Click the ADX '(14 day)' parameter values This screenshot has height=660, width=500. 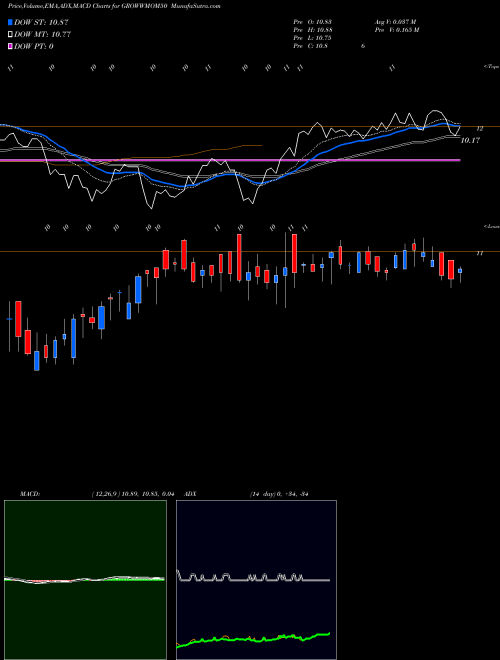point(279,494)
